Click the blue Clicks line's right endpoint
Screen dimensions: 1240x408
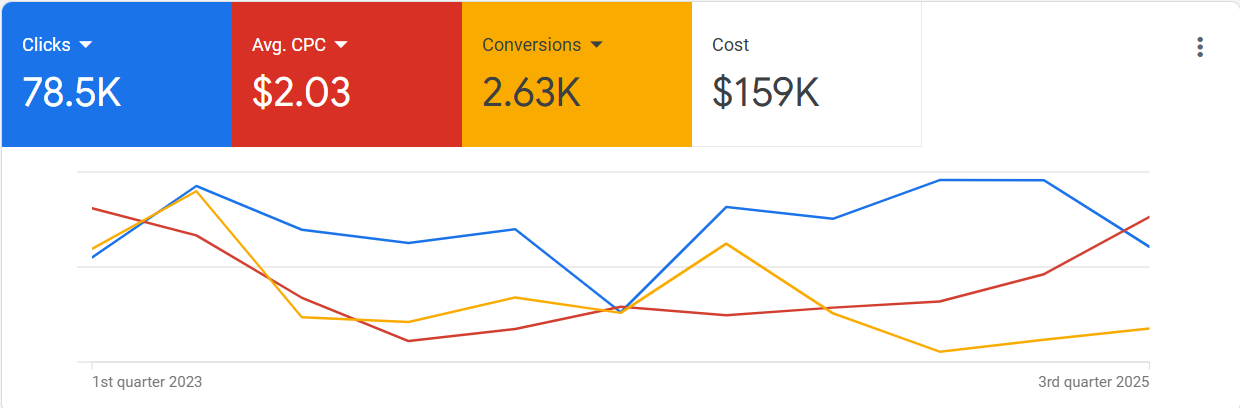[x=1149, y=246]
